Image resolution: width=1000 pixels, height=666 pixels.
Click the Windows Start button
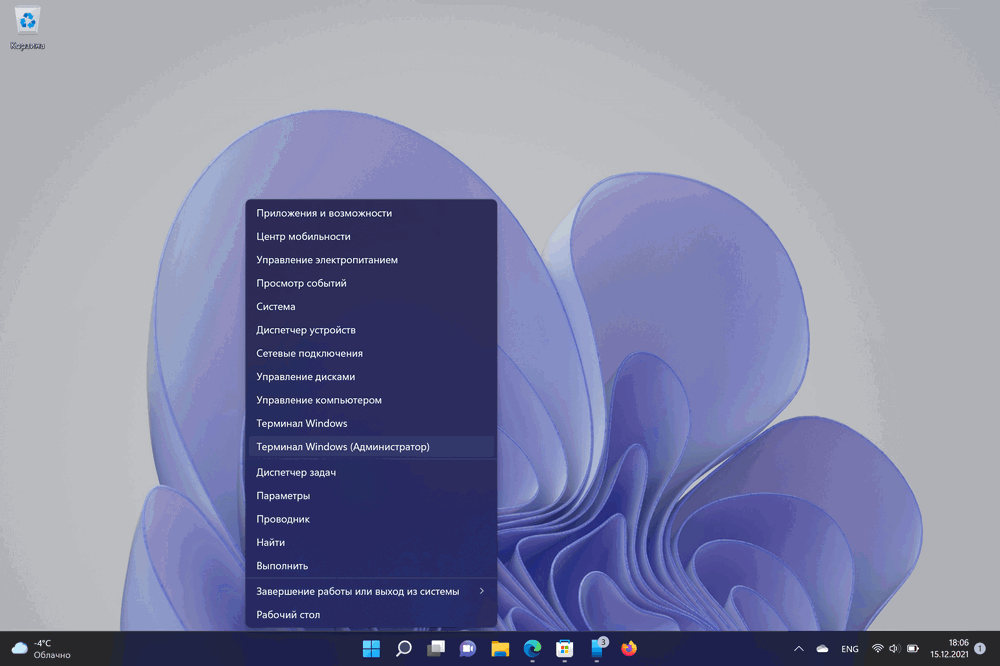pos(371,648)
